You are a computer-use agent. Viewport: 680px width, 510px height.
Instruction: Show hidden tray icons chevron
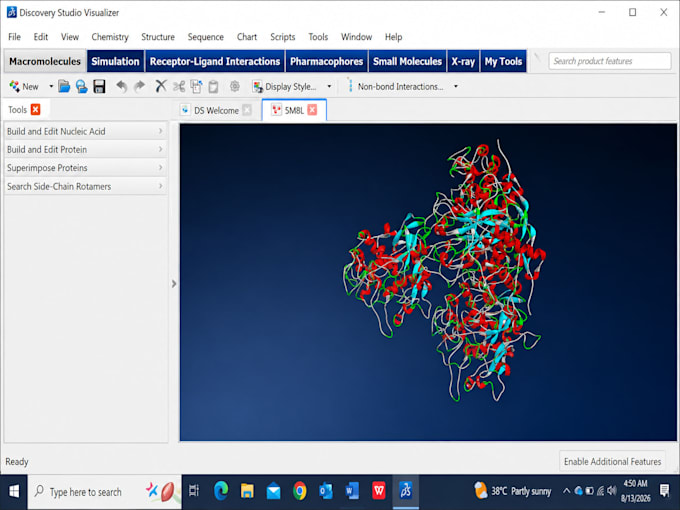click(x=566, y=491)
